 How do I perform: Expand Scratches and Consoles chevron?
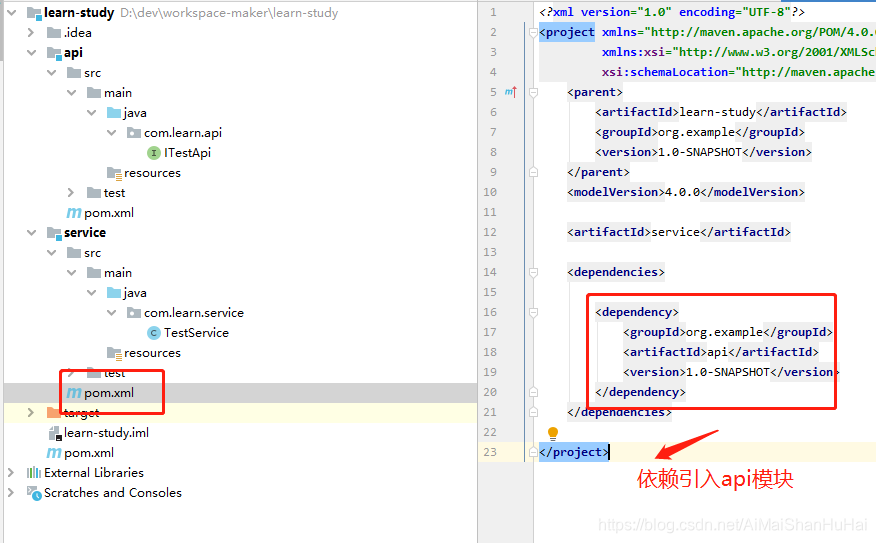click(x=11, y=493)
